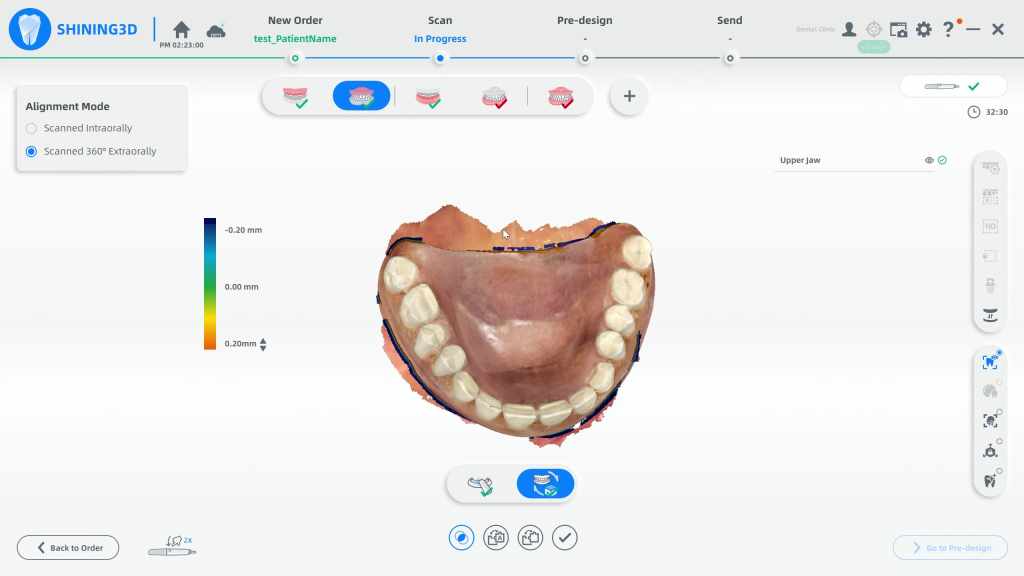The height and width of the screenshot is (576, 1024).
Task: Adjust the 0.20mm color scale stepper arrows
Action: coord(263,344)
